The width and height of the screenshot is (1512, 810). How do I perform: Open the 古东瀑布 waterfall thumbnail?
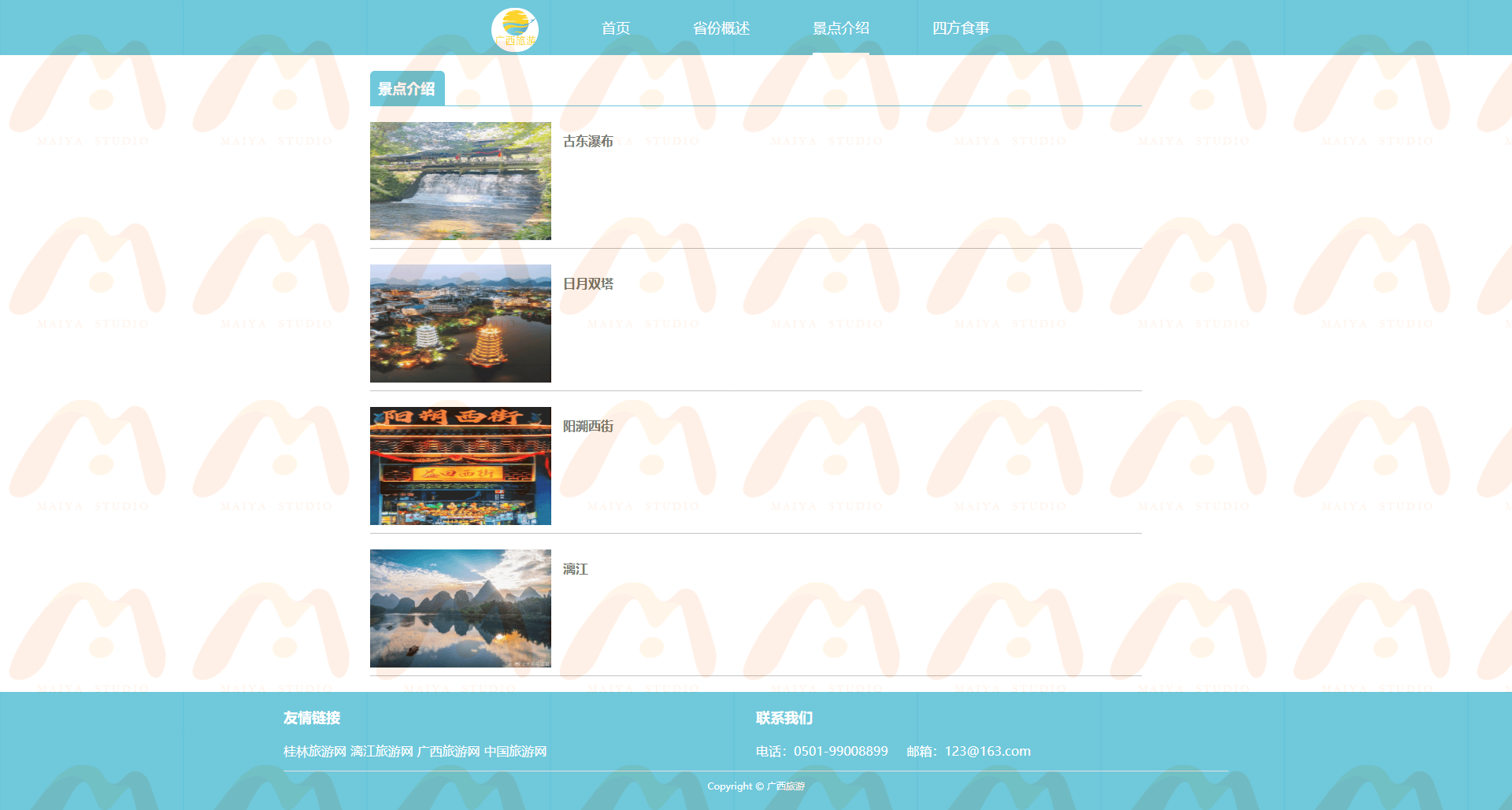(461, 181)
